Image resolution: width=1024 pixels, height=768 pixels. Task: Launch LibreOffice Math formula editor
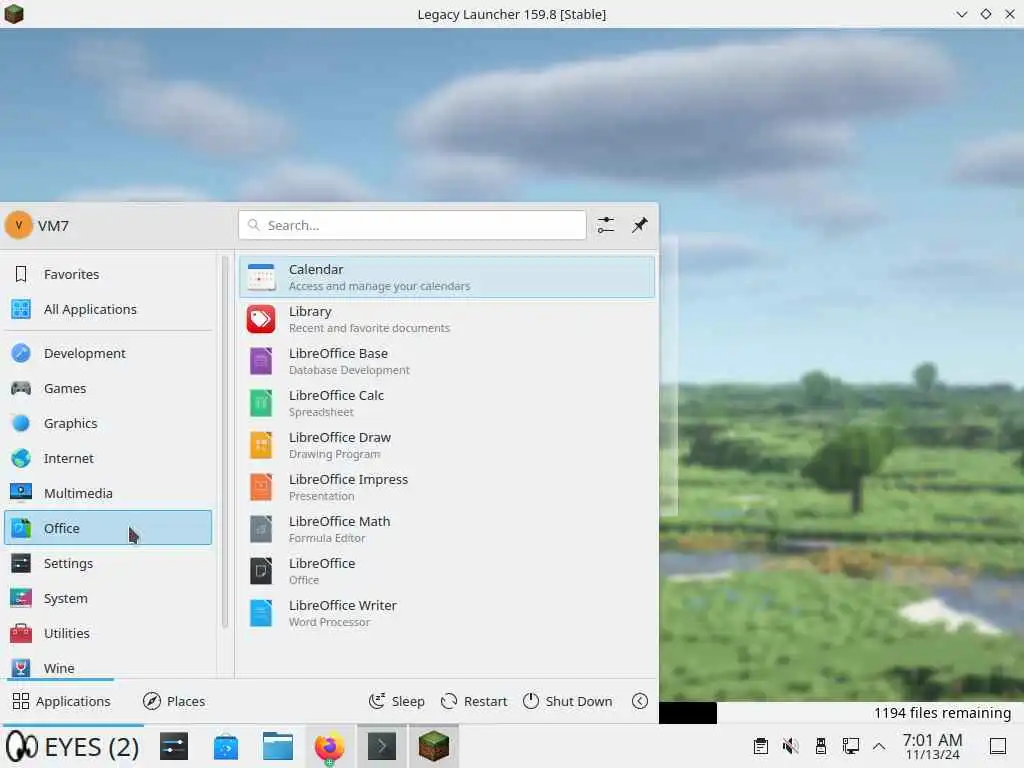(x=447, y=529)
